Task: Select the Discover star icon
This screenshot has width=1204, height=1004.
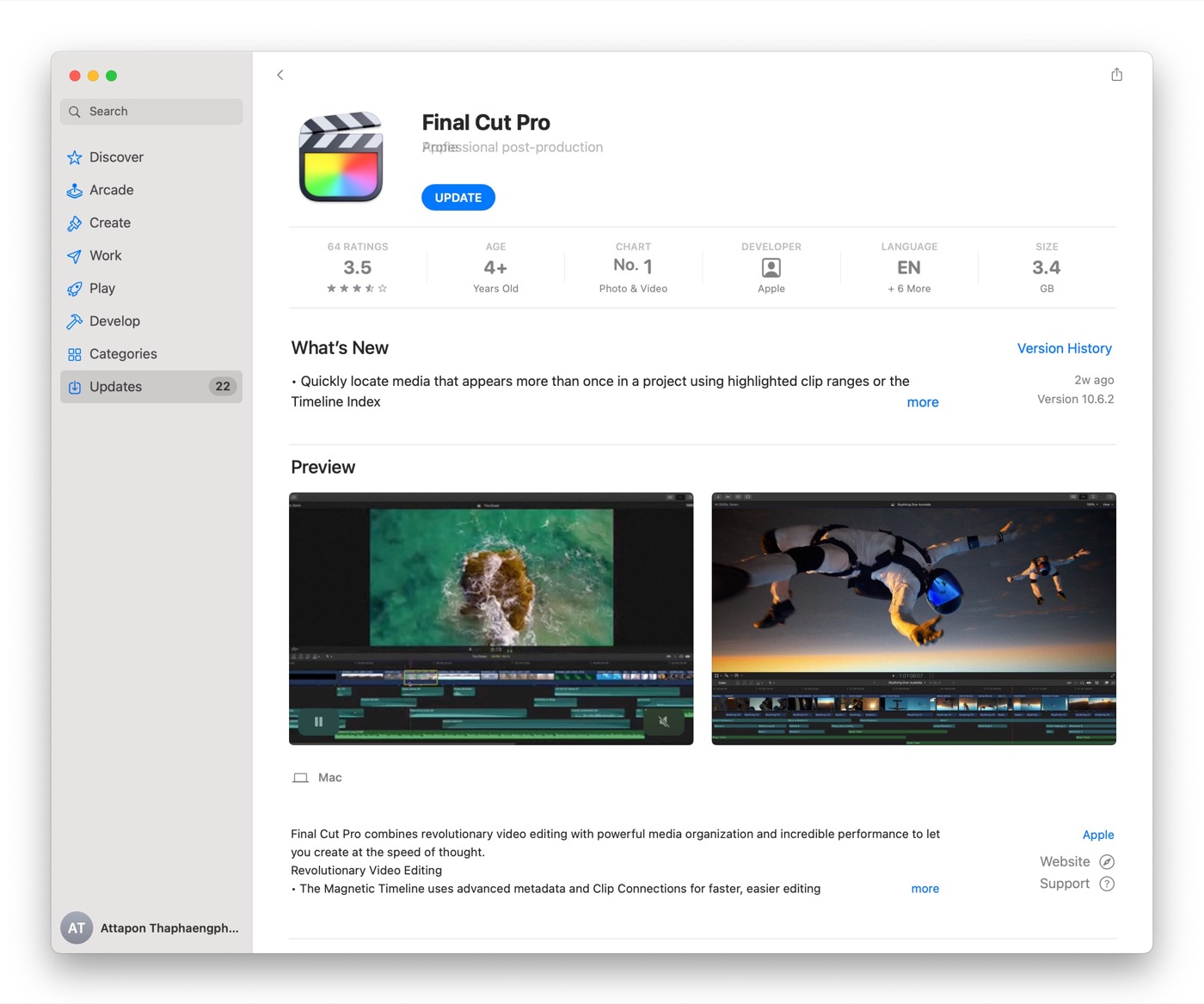Action: (x=75, y=157)
